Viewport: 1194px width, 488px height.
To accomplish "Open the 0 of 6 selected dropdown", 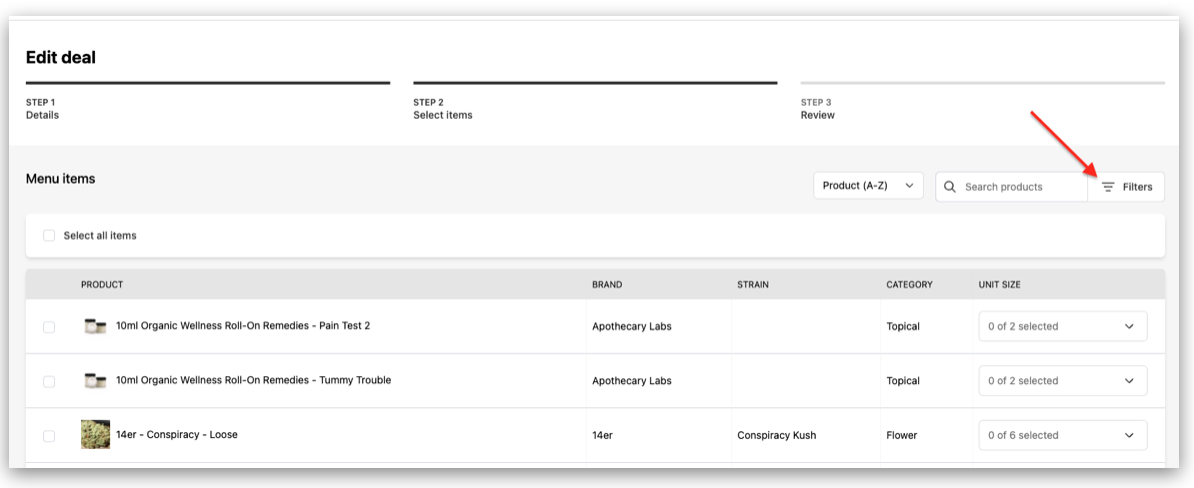I will coord(1062,435).
